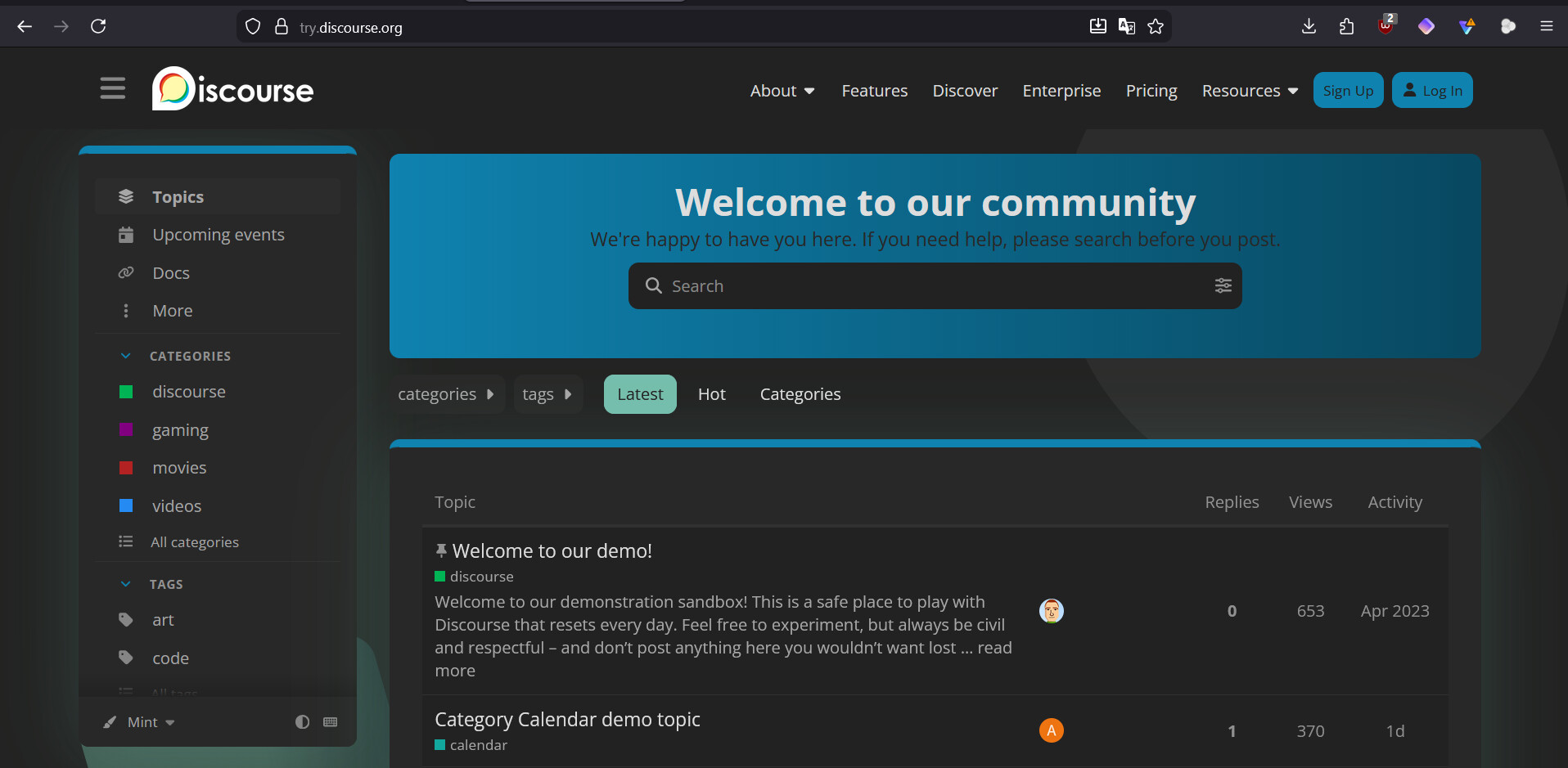Click the Upcoming events calendar icon
The image size is (1568, 768).
click(126, 236)
